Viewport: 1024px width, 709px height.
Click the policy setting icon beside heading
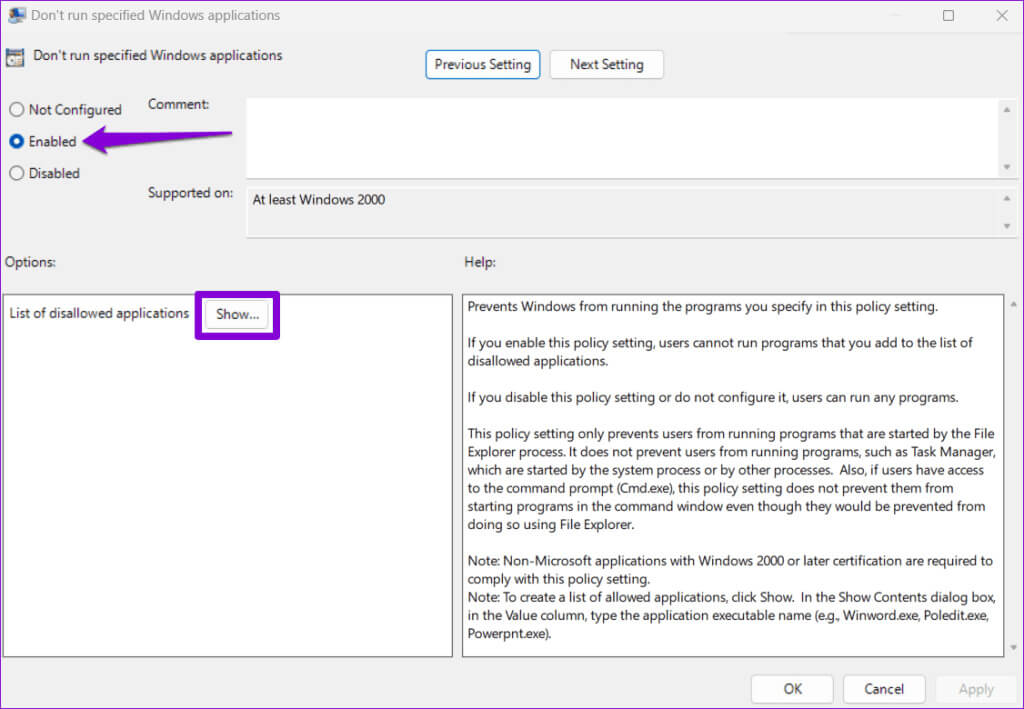(15, 57)
